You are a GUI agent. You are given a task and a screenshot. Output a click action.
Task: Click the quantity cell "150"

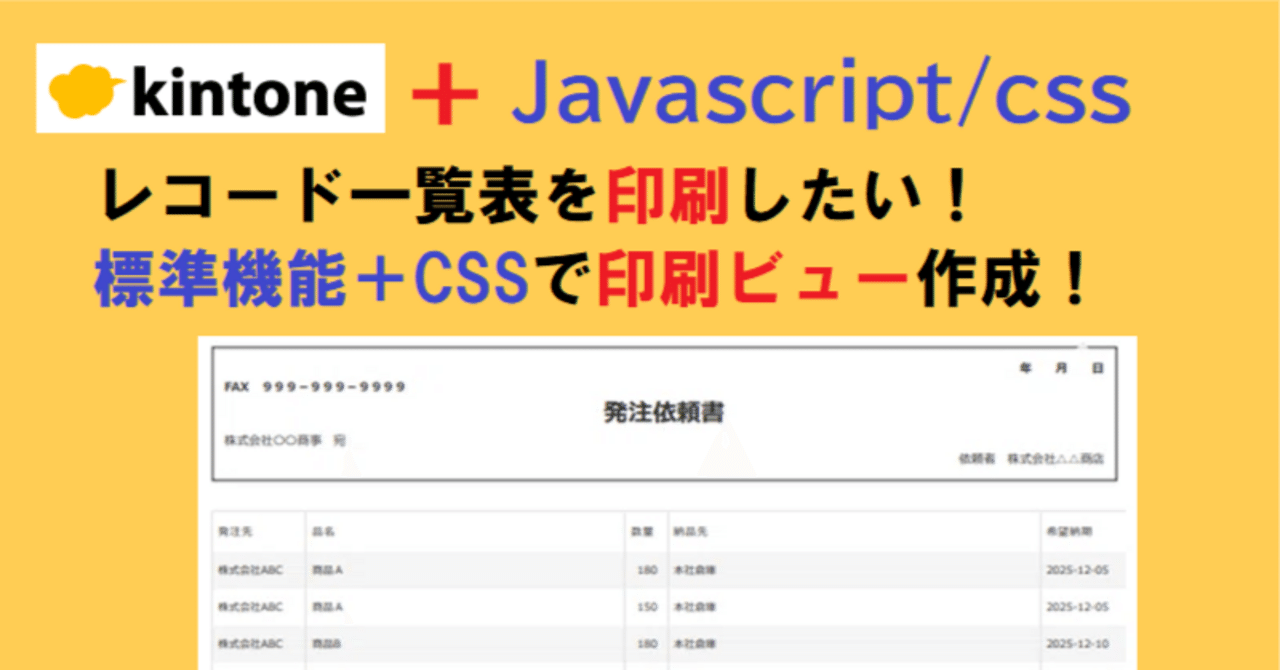[645, 607]
